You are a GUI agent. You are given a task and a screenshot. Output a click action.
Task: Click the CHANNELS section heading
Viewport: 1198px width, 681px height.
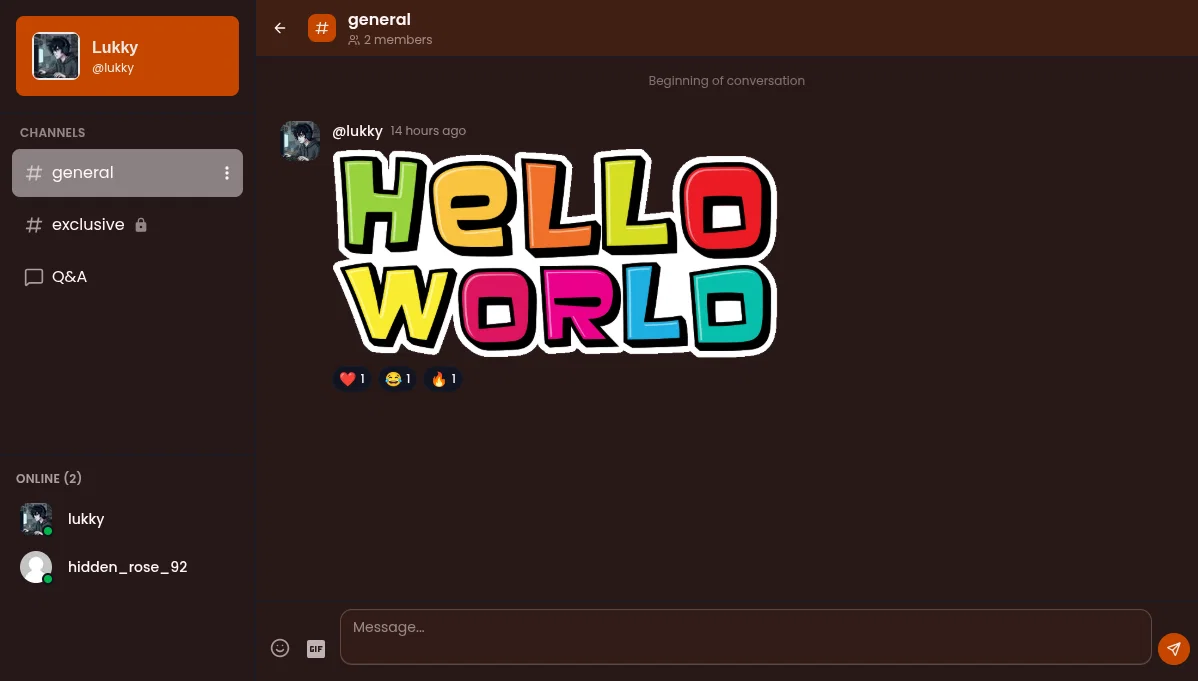53,132
